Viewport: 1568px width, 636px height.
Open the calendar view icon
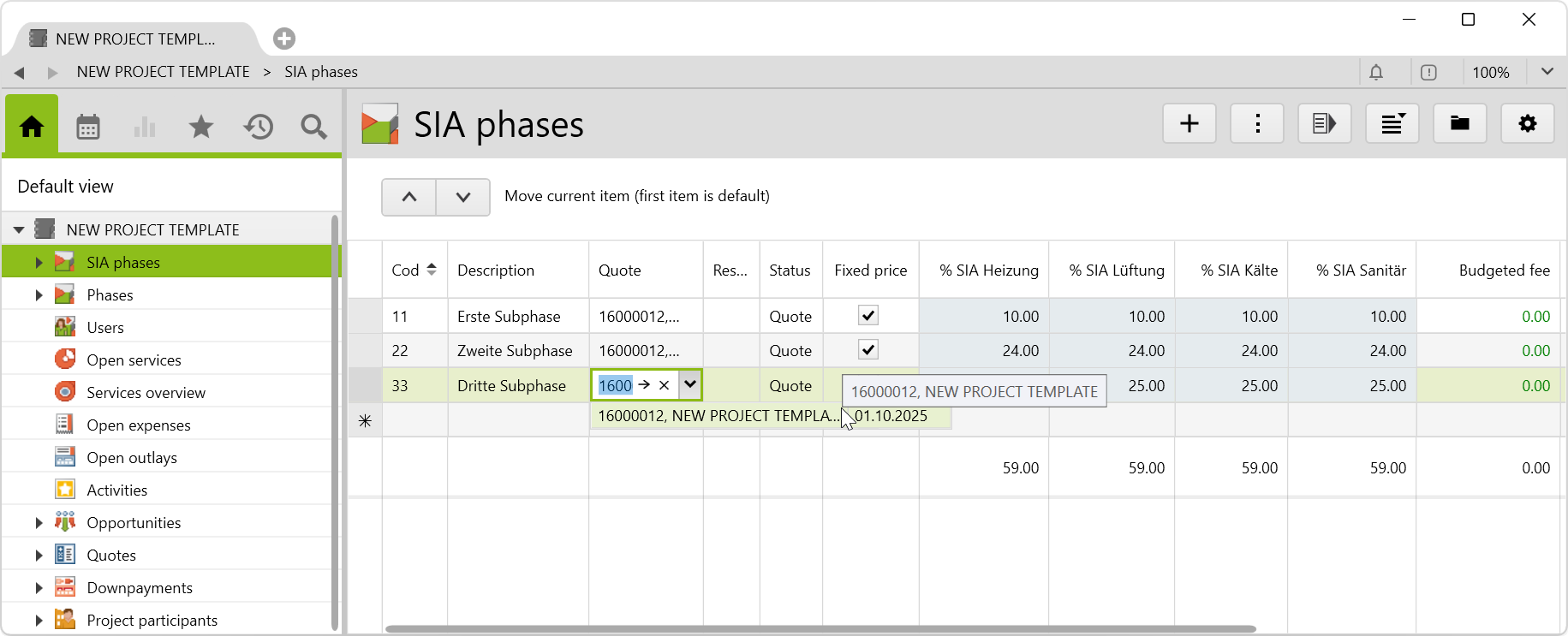coord(88,127)
